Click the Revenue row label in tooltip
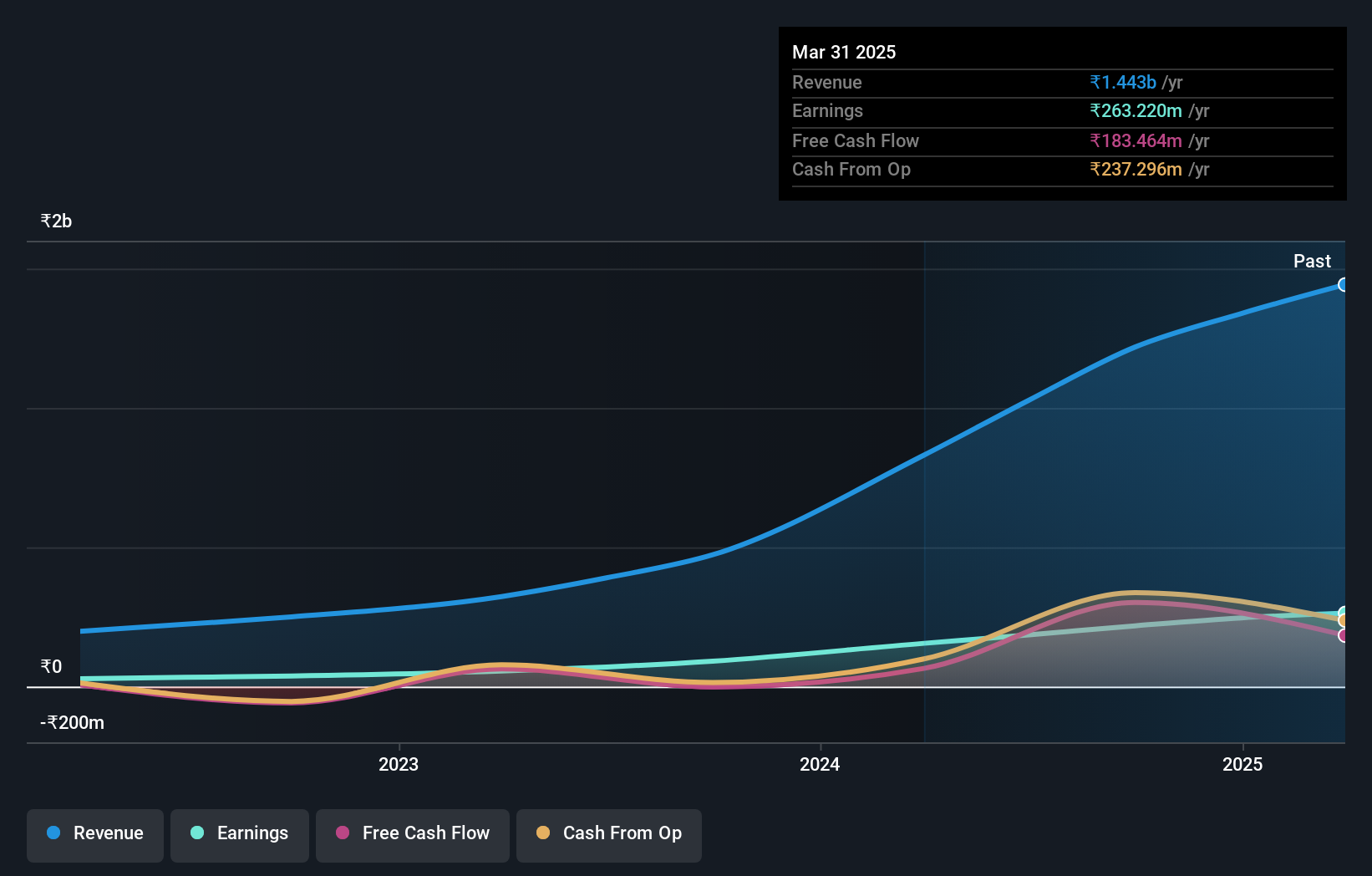 tap(827, 82)
